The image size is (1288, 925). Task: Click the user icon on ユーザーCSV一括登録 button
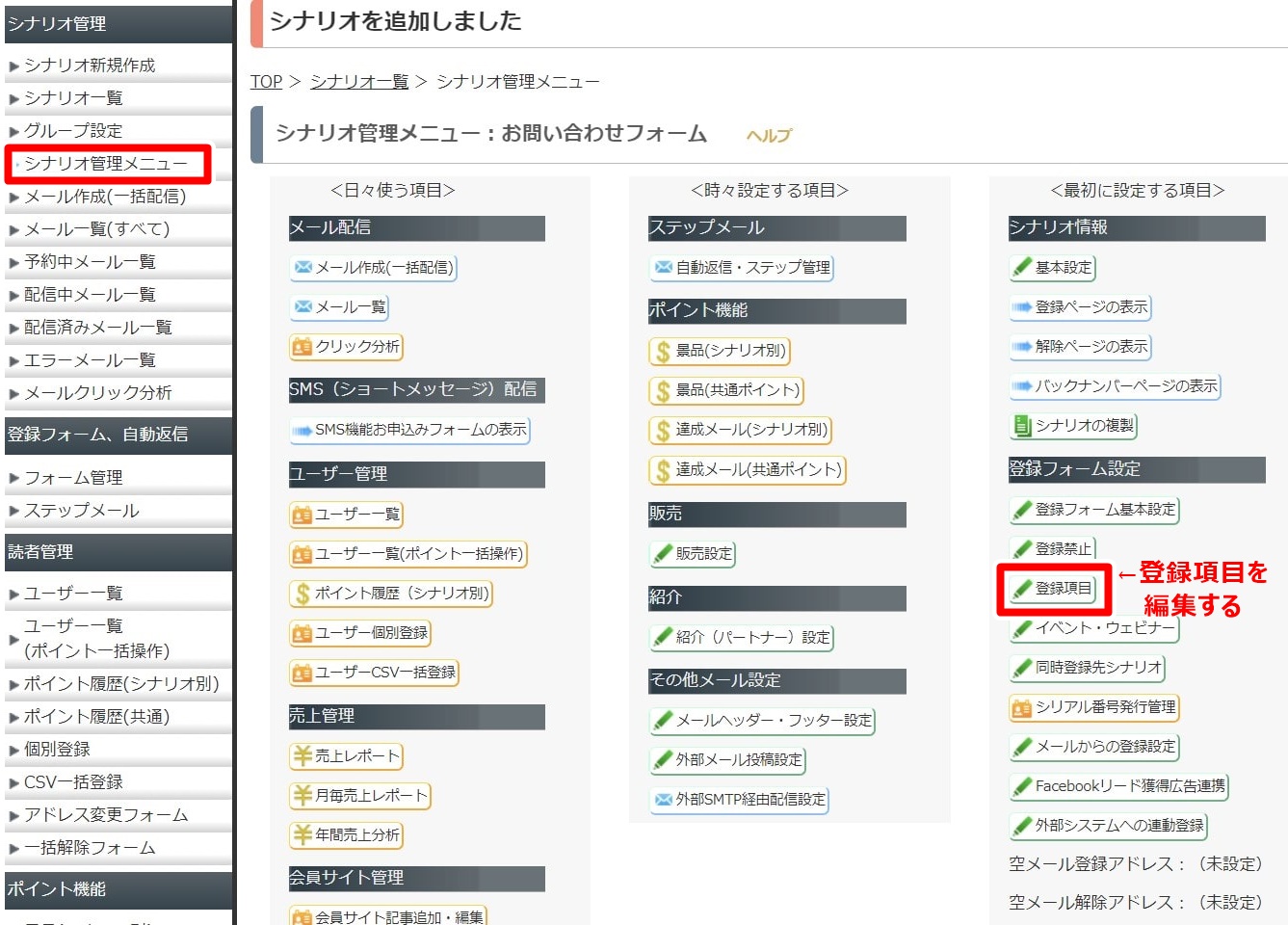point(302,673)
